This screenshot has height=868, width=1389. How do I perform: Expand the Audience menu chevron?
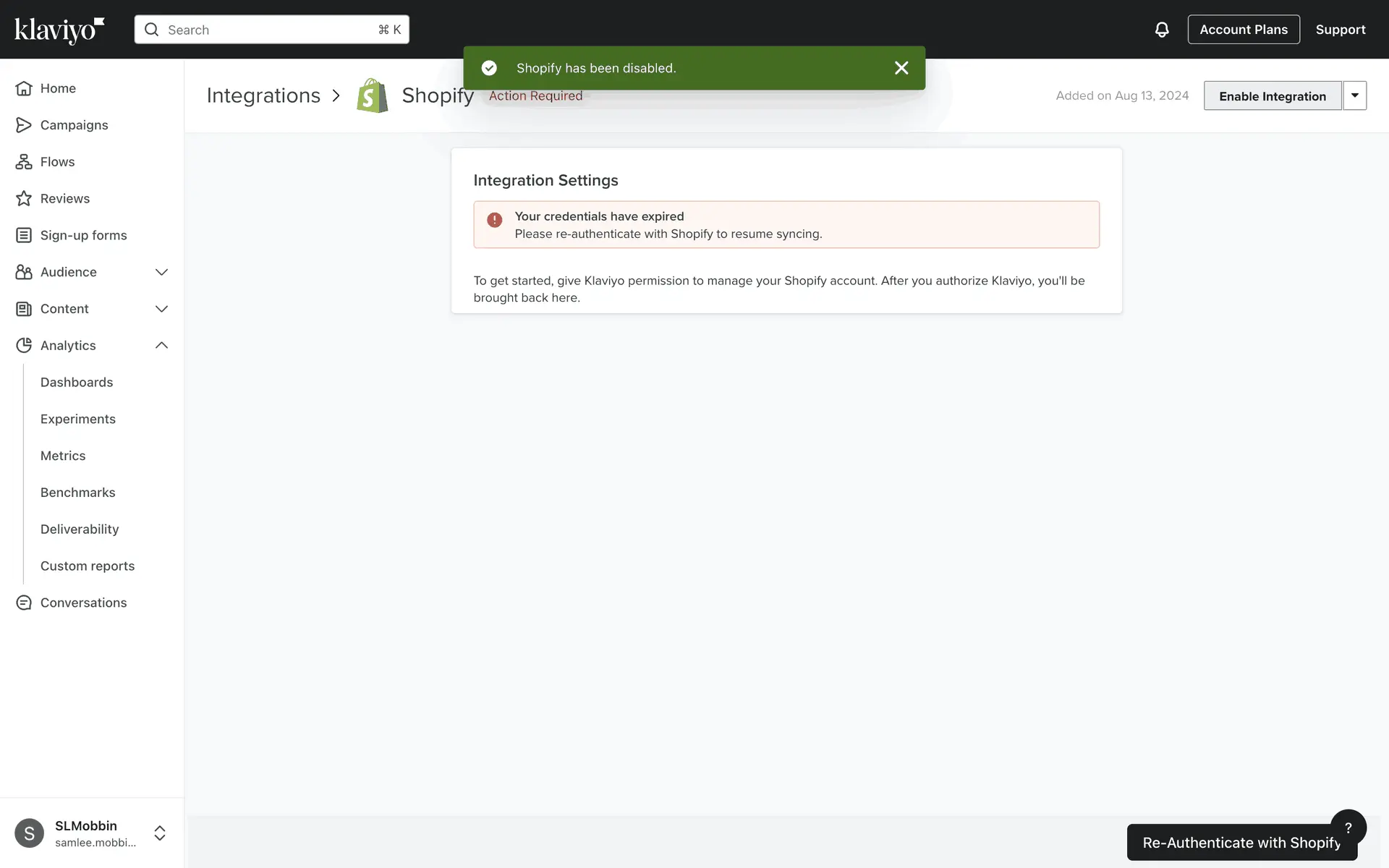(161, 272)
